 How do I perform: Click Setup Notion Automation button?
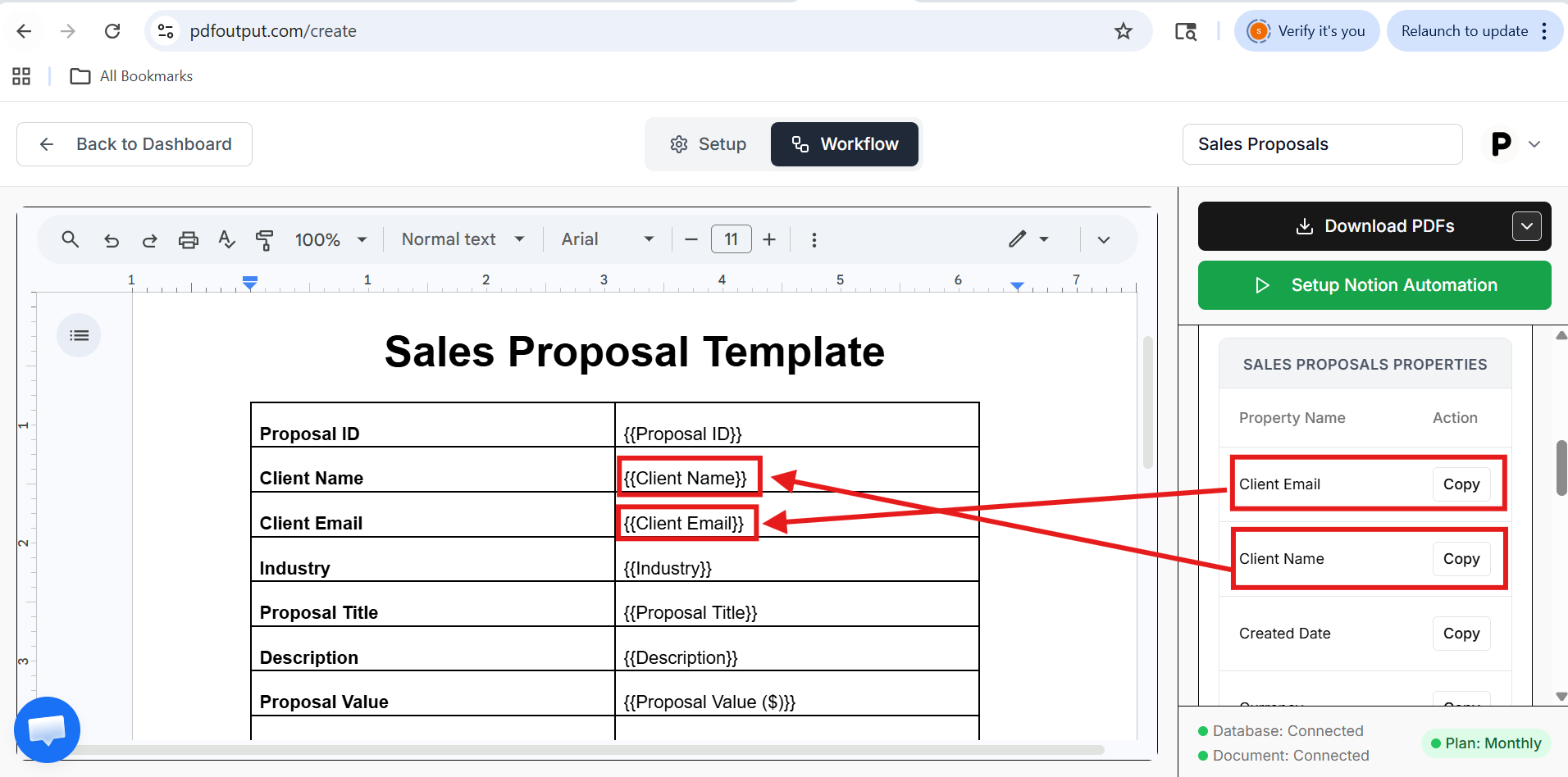pos(1374,285)
